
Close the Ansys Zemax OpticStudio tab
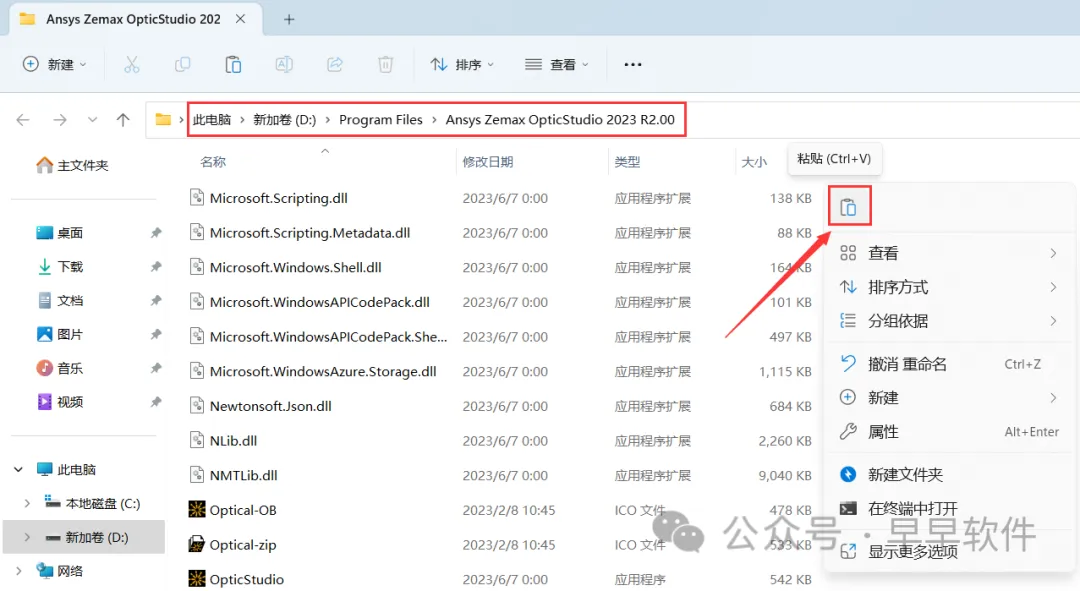point(240,19)
